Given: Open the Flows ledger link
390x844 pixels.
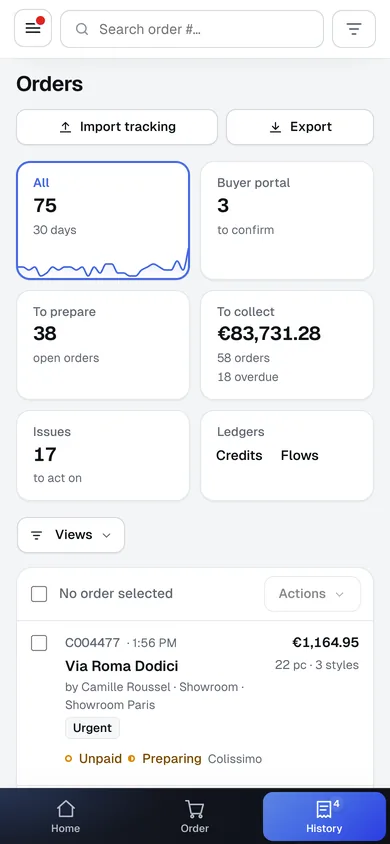Looking at the screenshot, I should coord(300,455).
